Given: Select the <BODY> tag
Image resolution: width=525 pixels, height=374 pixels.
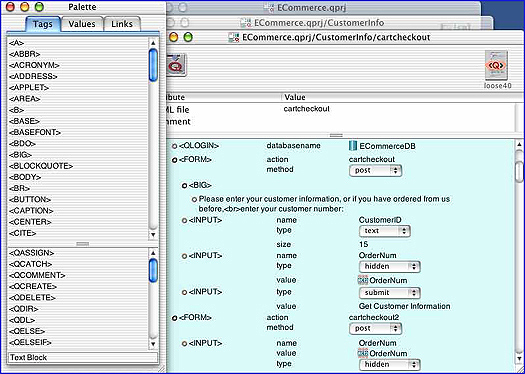Looking at the screenshot, I should point(25,177).
